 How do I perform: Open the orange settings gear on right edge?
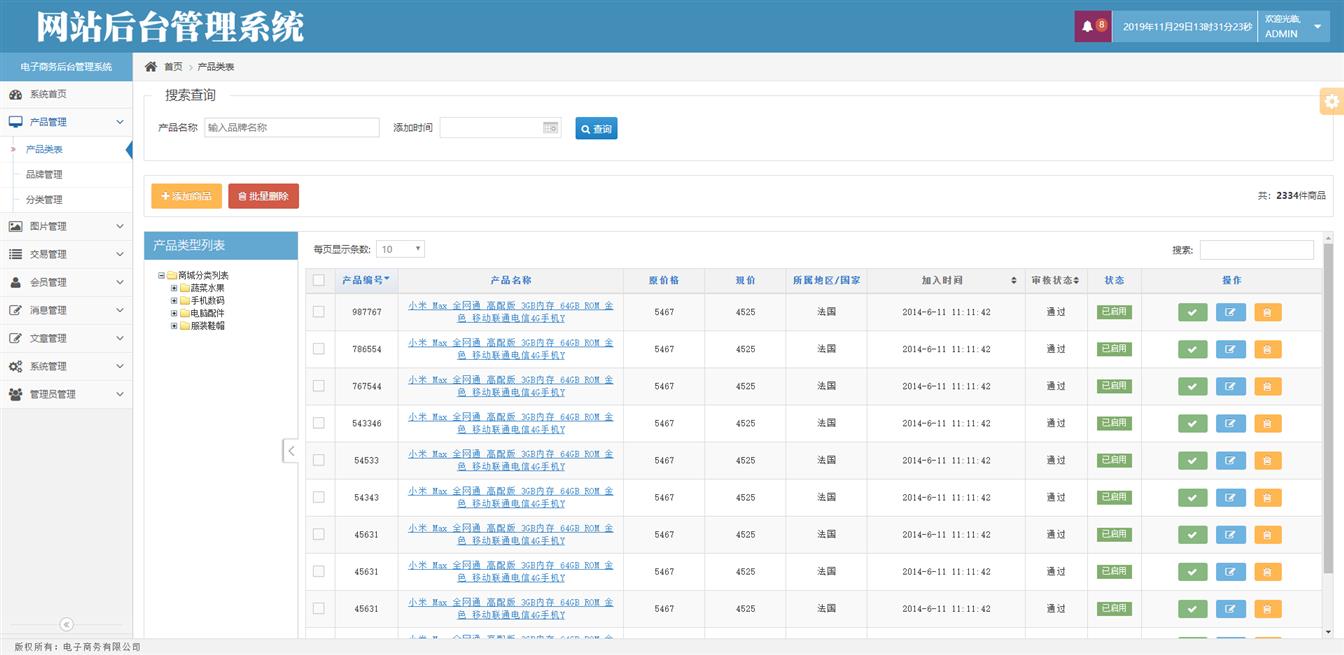tap(1331, 101)
